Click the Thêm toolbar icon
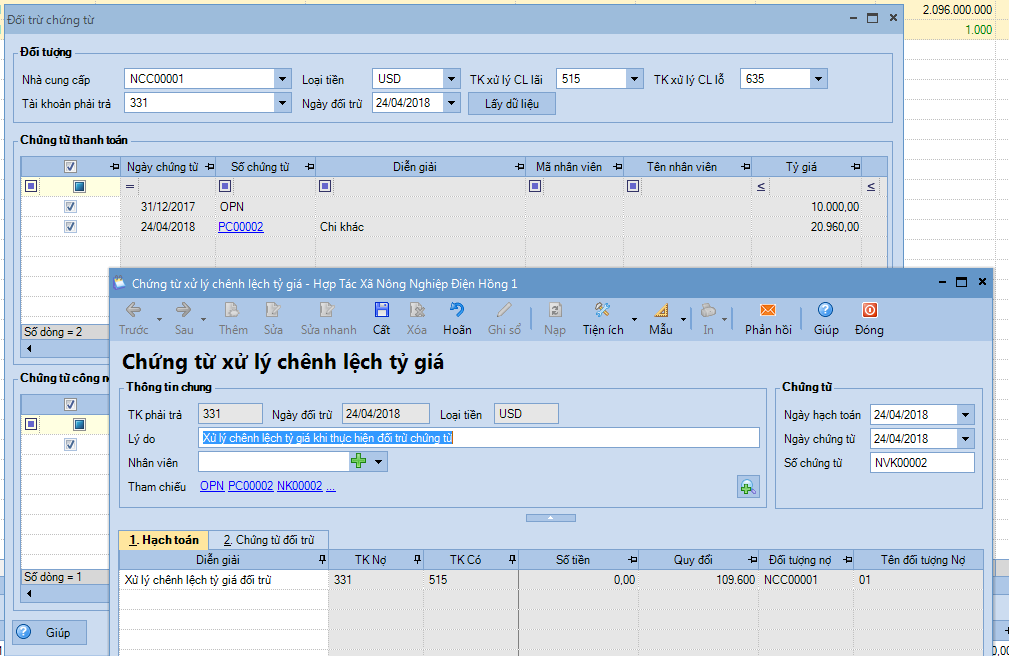The width and height of the screenshot is (1009, 656). (233, 318)
